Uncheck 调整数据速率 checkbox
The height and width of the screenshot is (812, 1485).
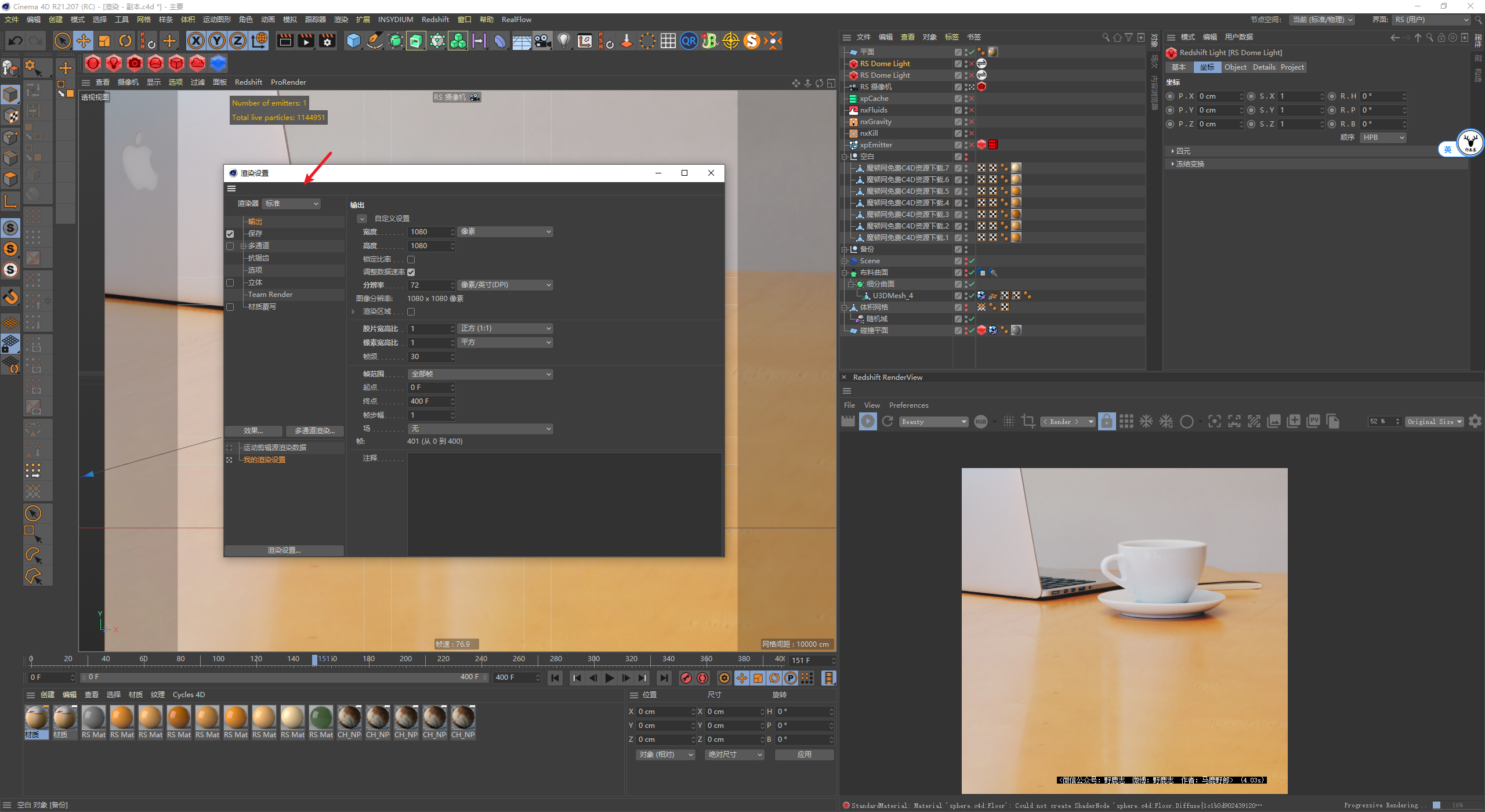[411, 273]
